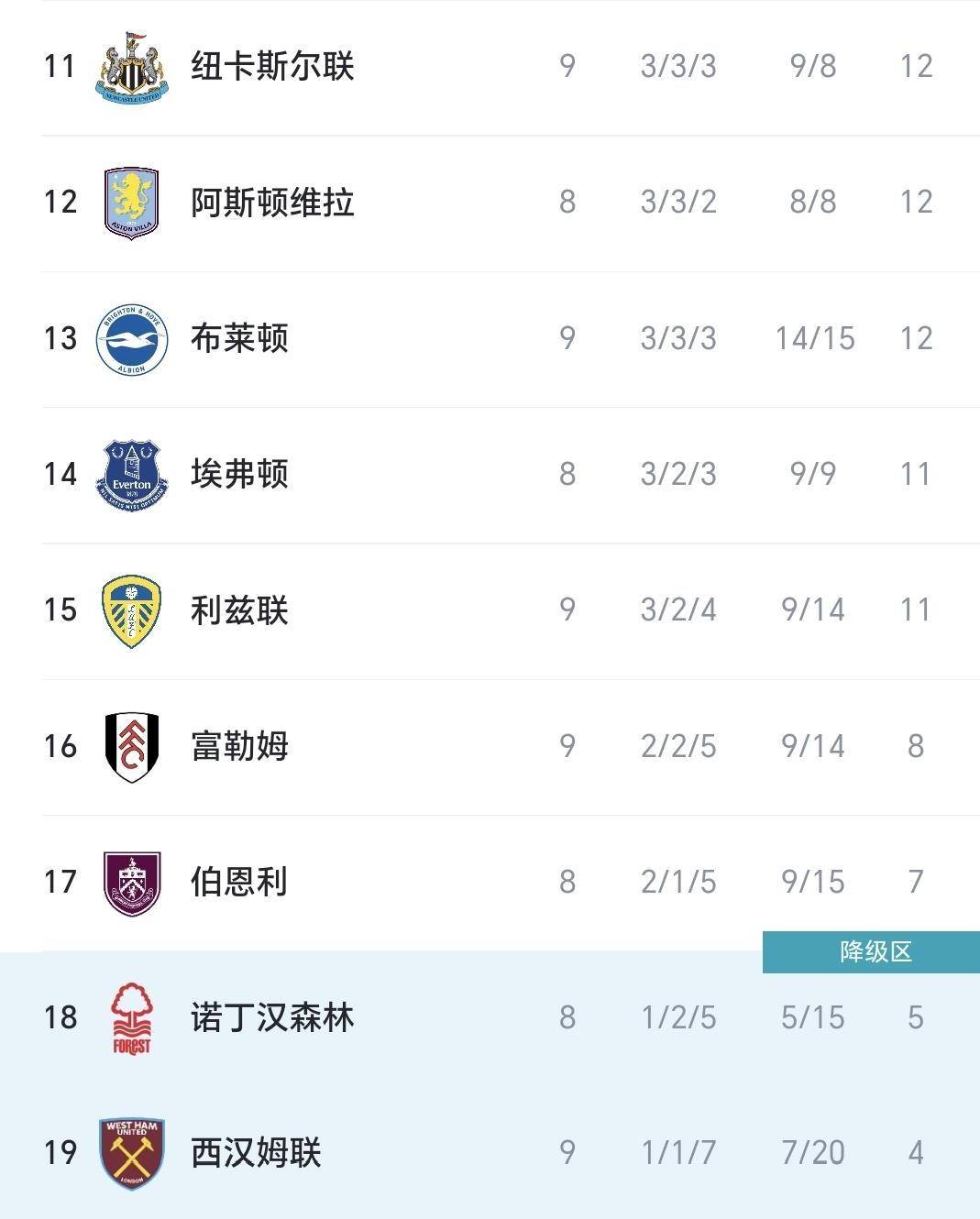Image resolution: width=980 pixels, height=1219 pixels.
Task: Open team page for 纽卡斯尔联
Action: 272,67
